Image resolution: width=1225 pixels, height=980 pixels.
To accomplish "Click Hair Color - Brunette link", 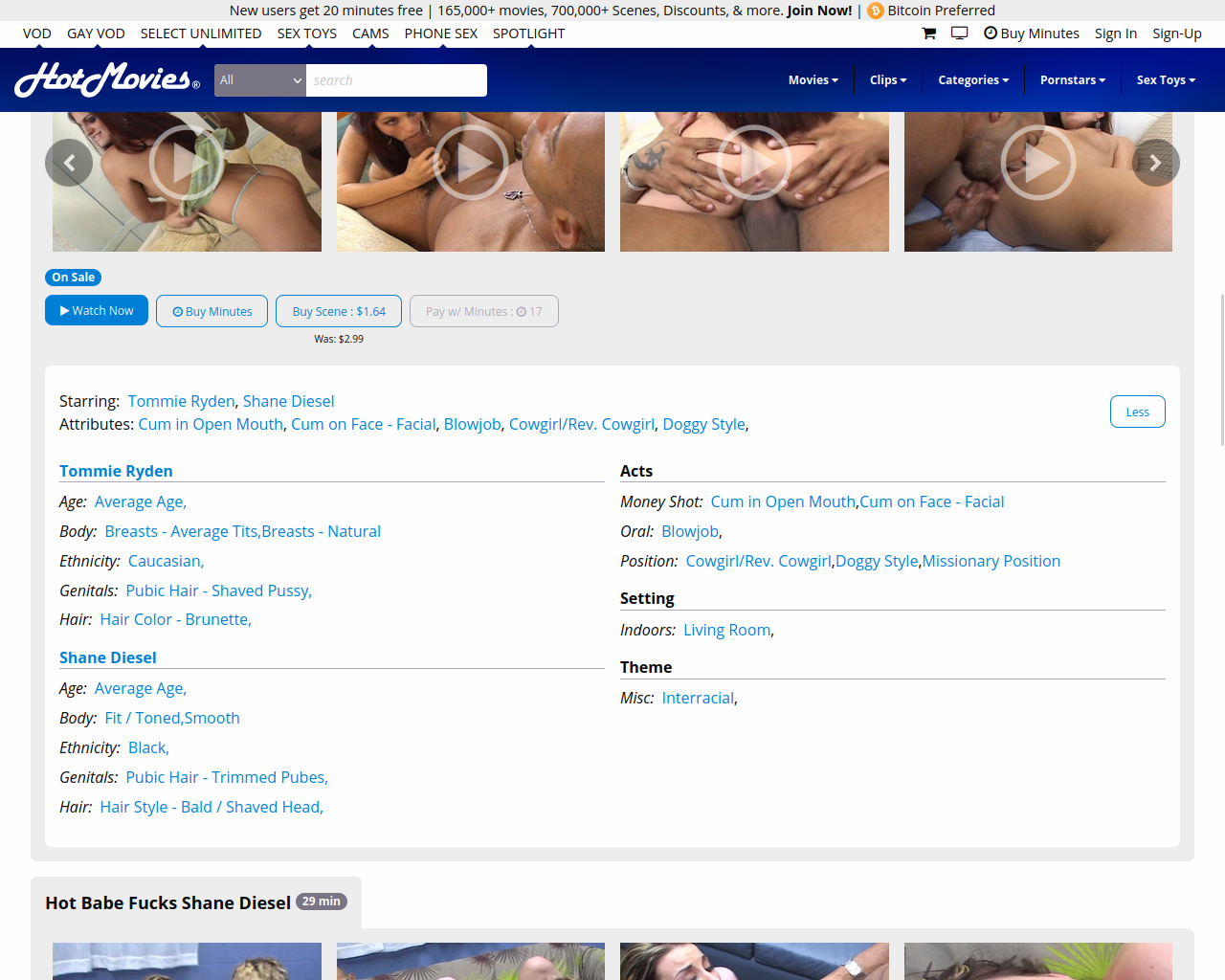I will coord(174,619).
